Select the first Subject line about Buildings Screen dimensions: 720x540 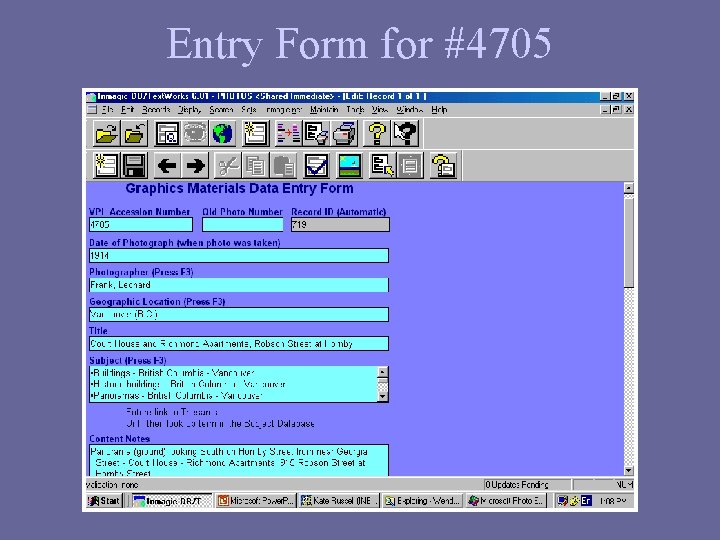tap(172, 373)
